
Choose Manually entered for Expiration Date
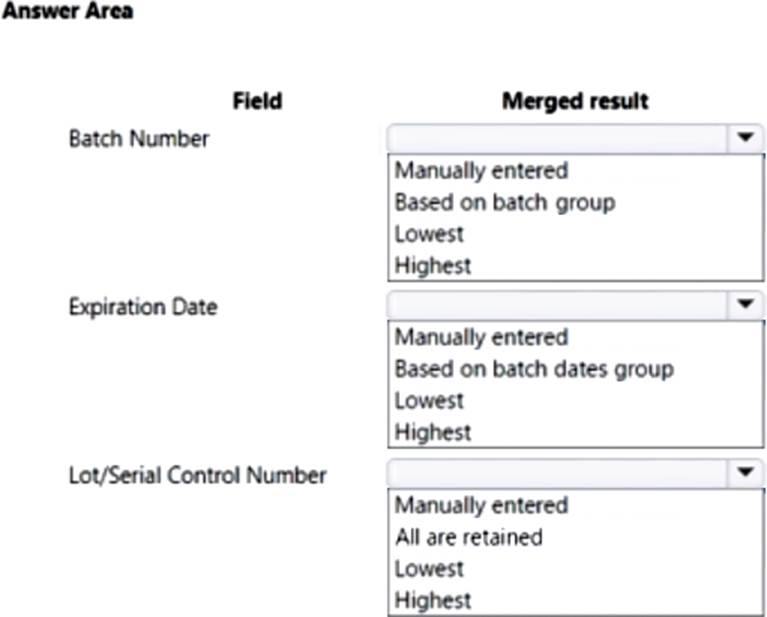(x=481, y=337)
